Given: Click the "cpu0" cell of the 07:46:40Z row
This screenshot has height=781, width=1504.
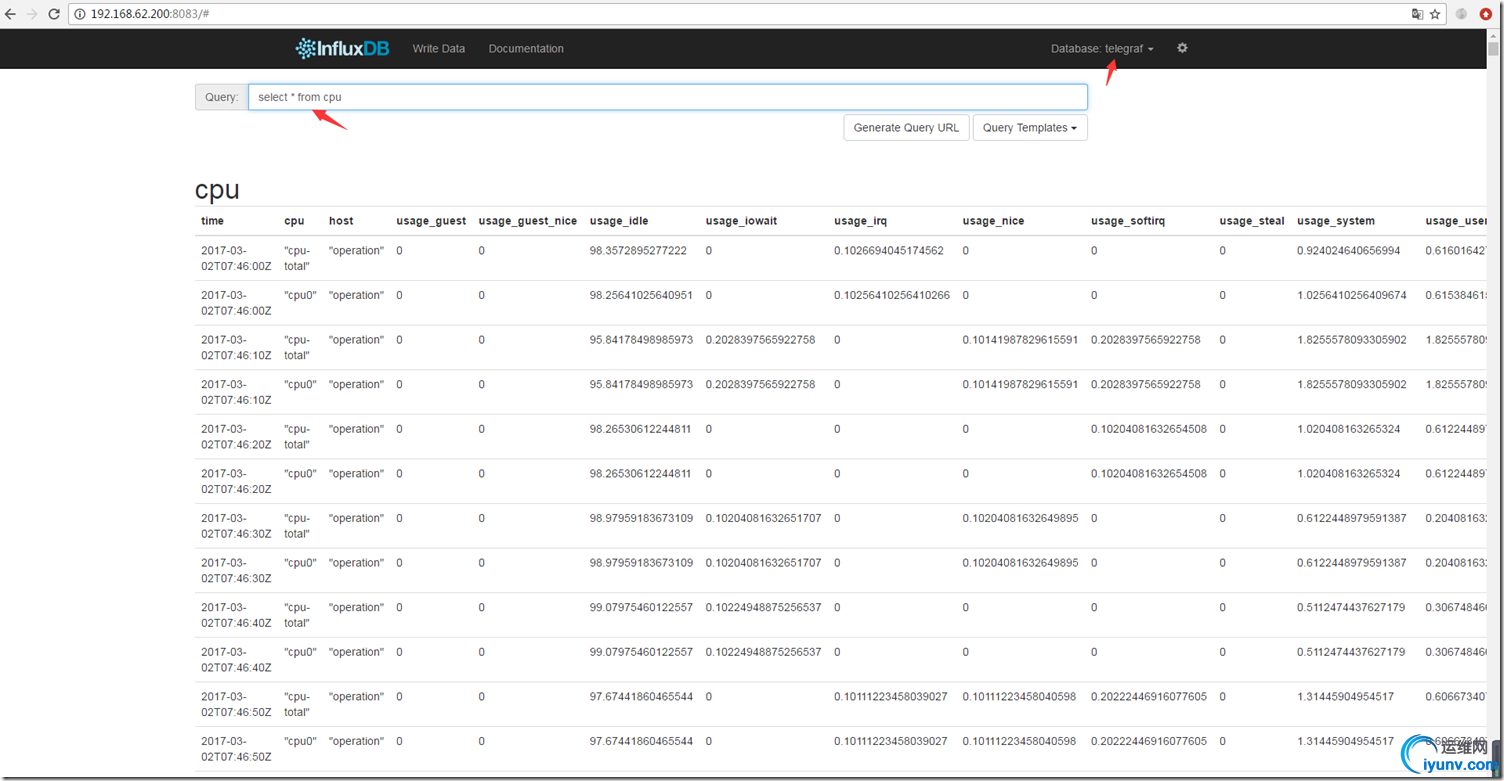Looking at the screenshot, I should (300, 652).
